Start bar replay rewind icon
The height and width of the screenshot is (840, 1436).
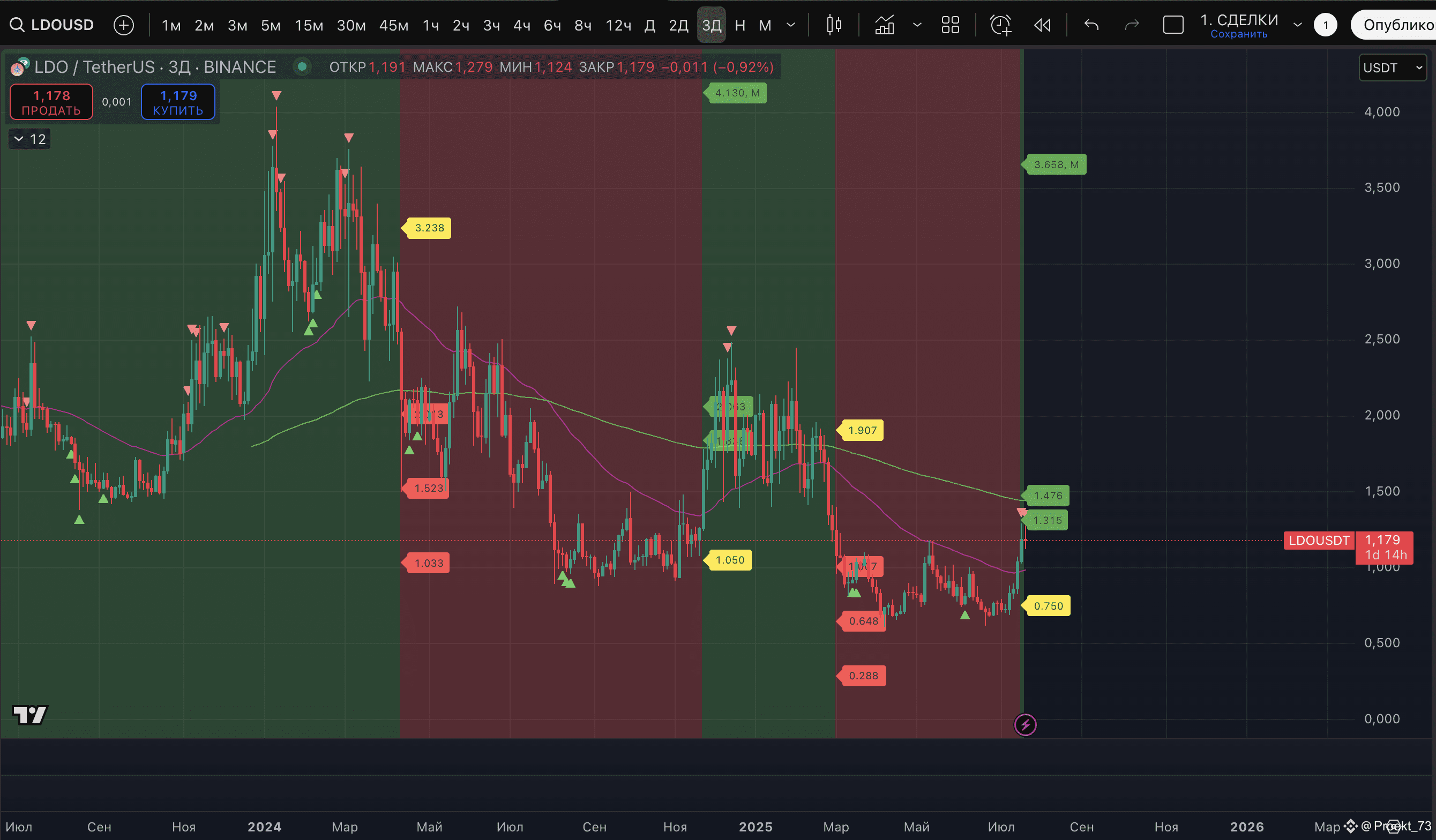(x=1042, y=25)
